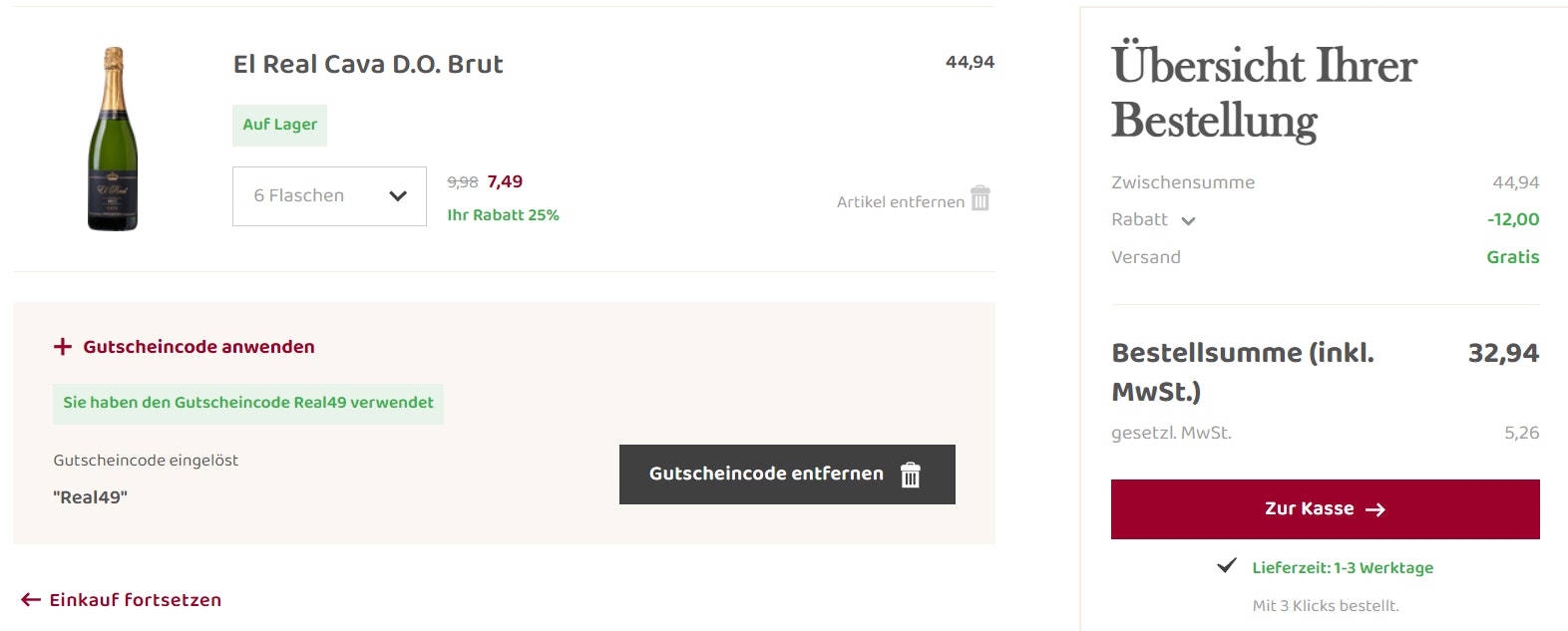The image size is (1568, 631).
Task: Click the Gutscheincode entfernen button
Action: click(x=787, y=473)
